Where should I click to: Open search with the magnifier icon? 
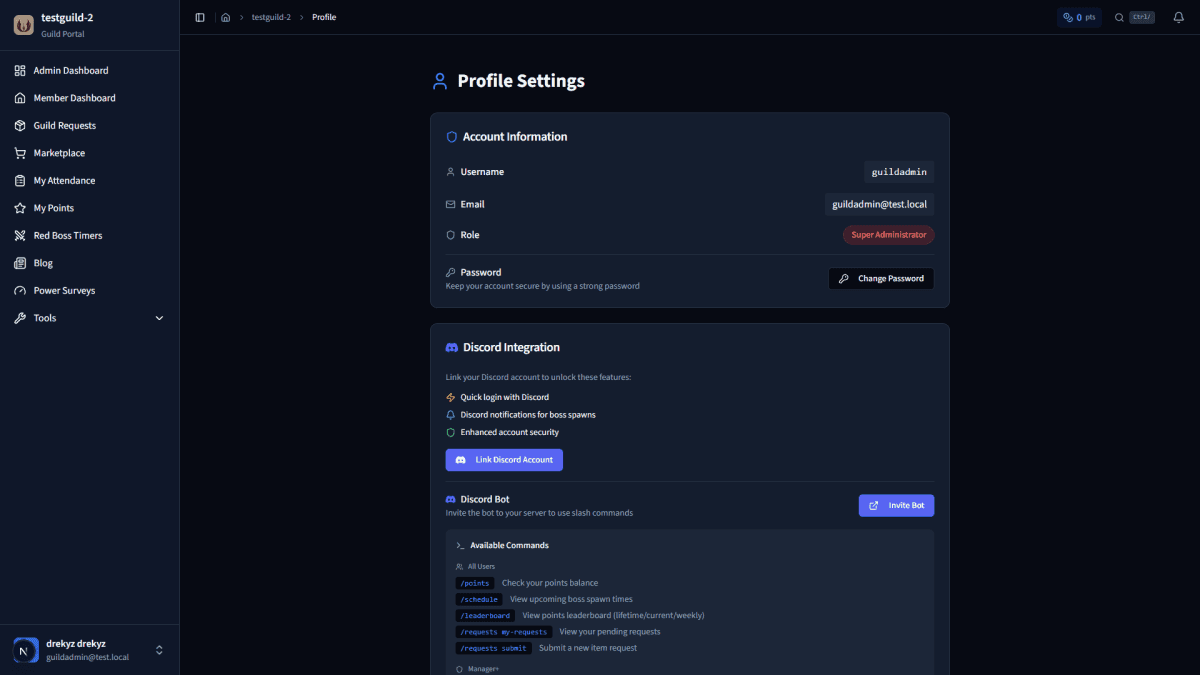1121,17
